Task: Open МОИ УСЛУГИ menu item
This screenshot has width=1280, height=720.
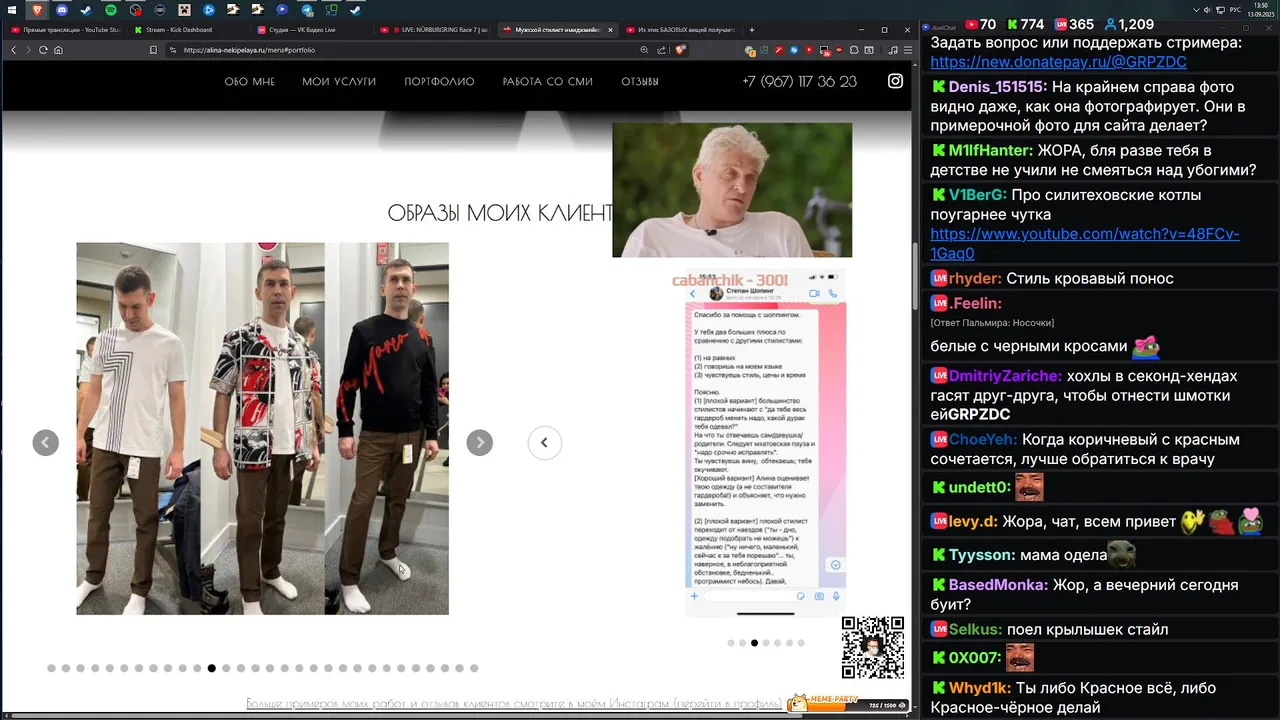Action: tap(339, 82)
